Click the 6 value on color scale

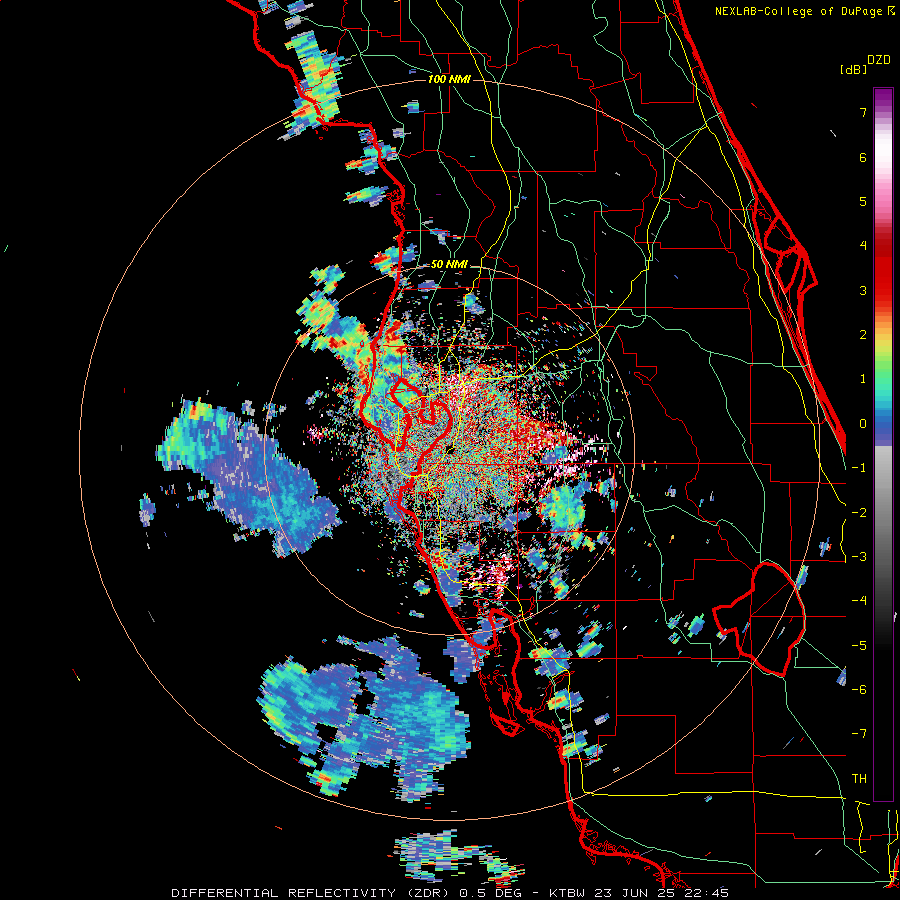pos(863,157)
